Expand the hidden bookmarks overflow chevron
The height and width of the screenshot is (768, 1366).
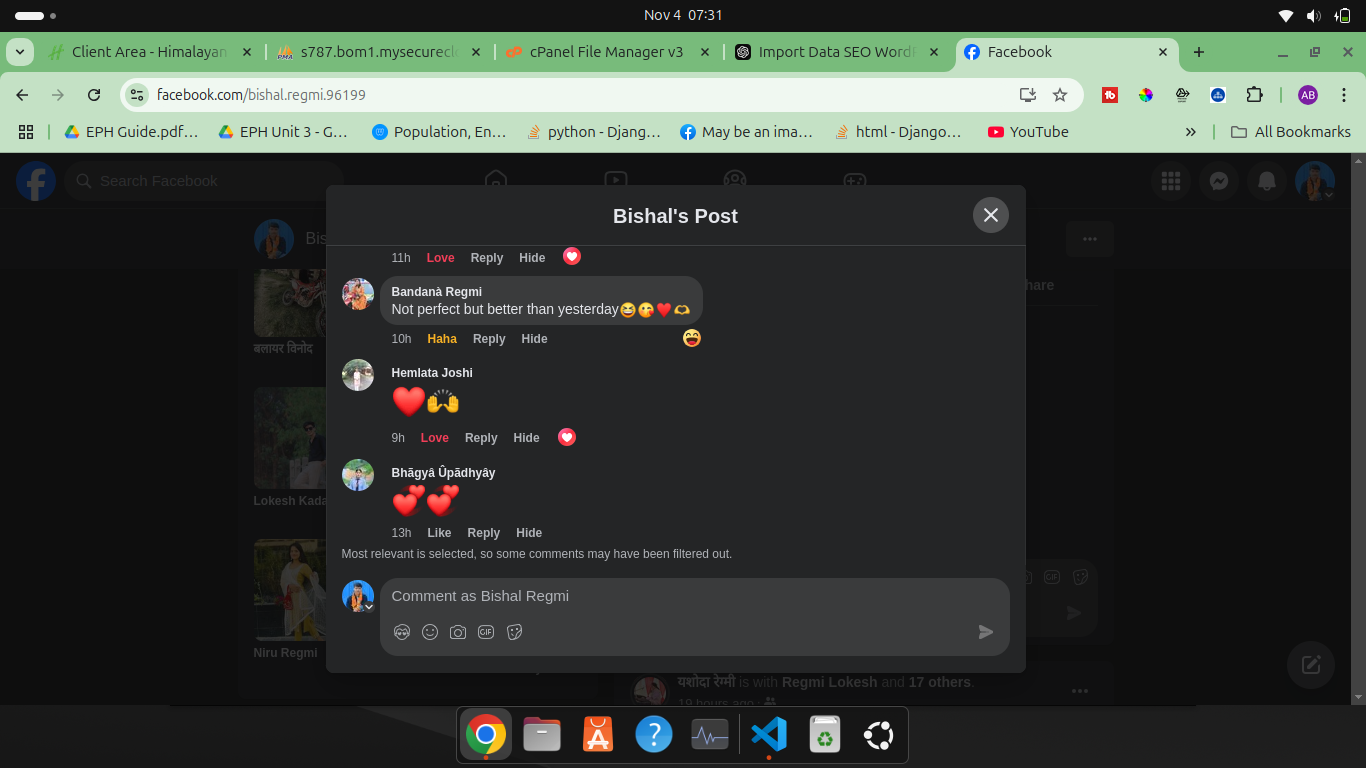click(1190, 132)
